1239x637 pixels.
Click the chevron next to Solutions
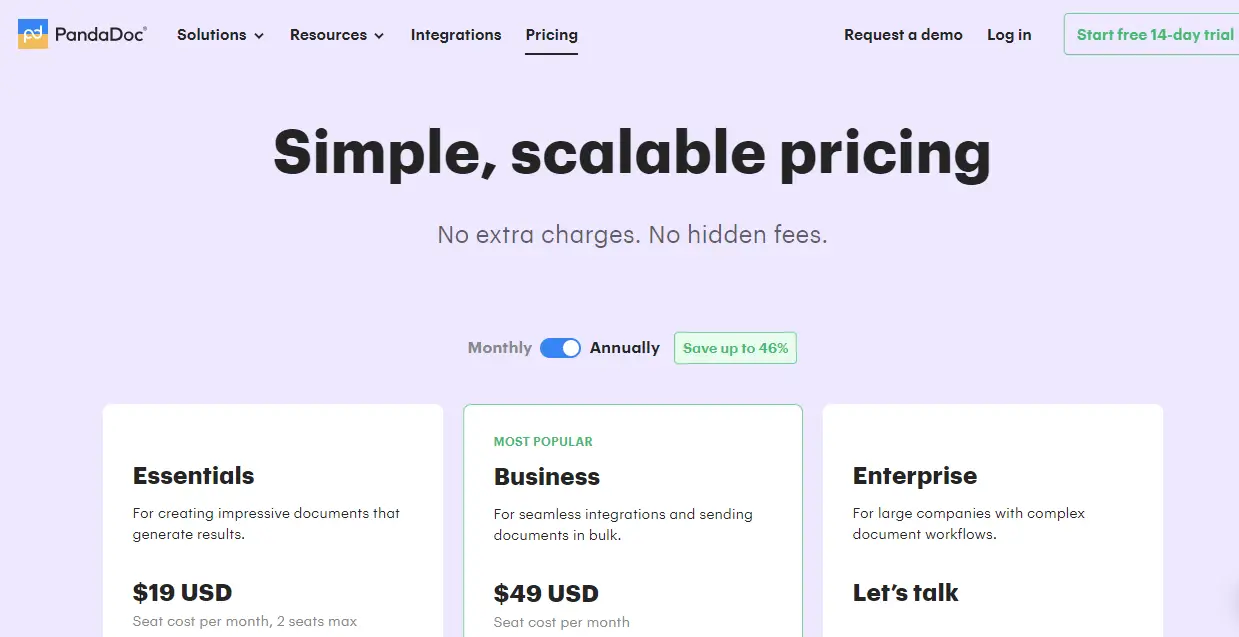tap(259, 36)
